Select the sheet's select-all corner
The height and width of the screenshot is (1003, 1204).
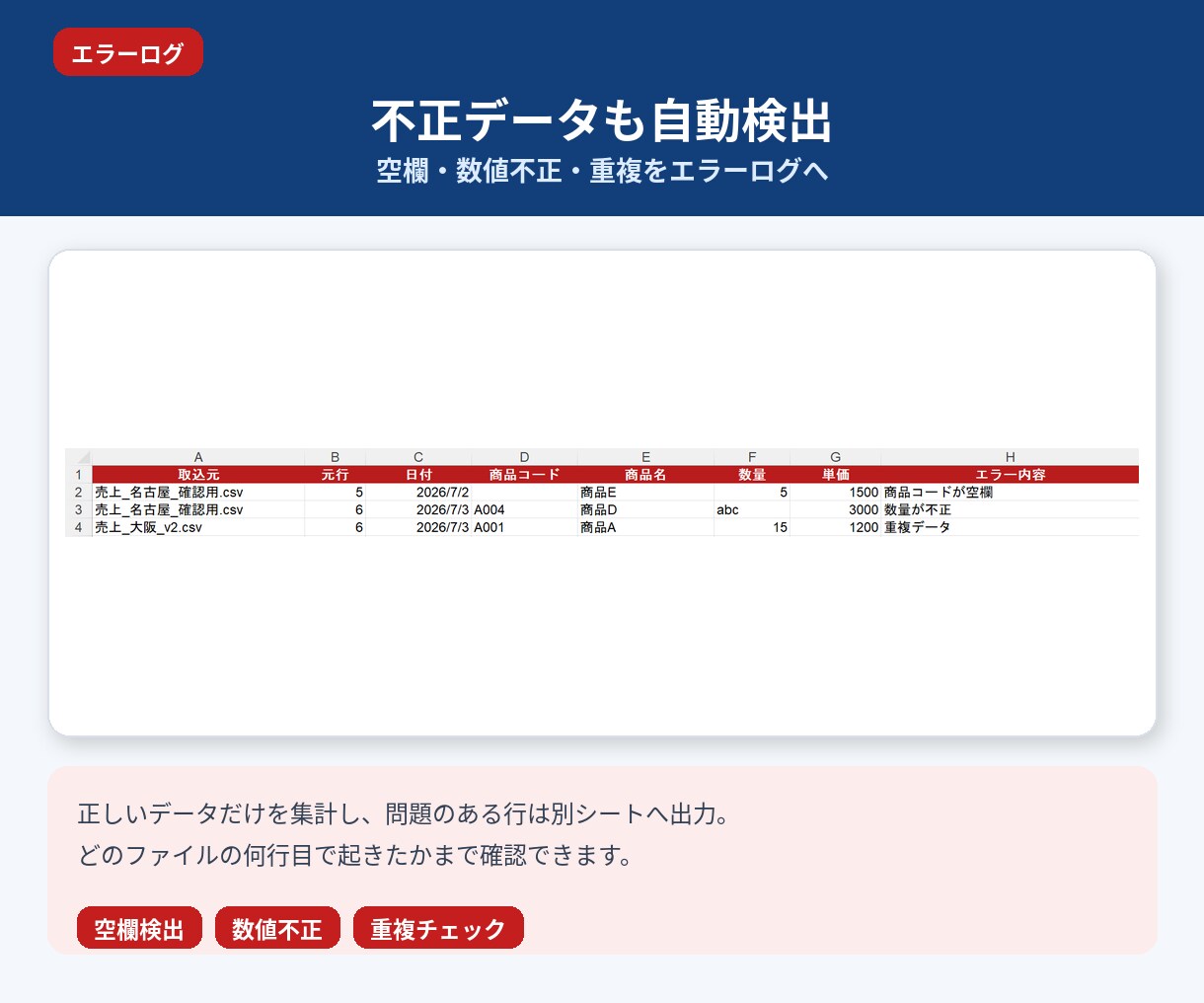[79, 457]
